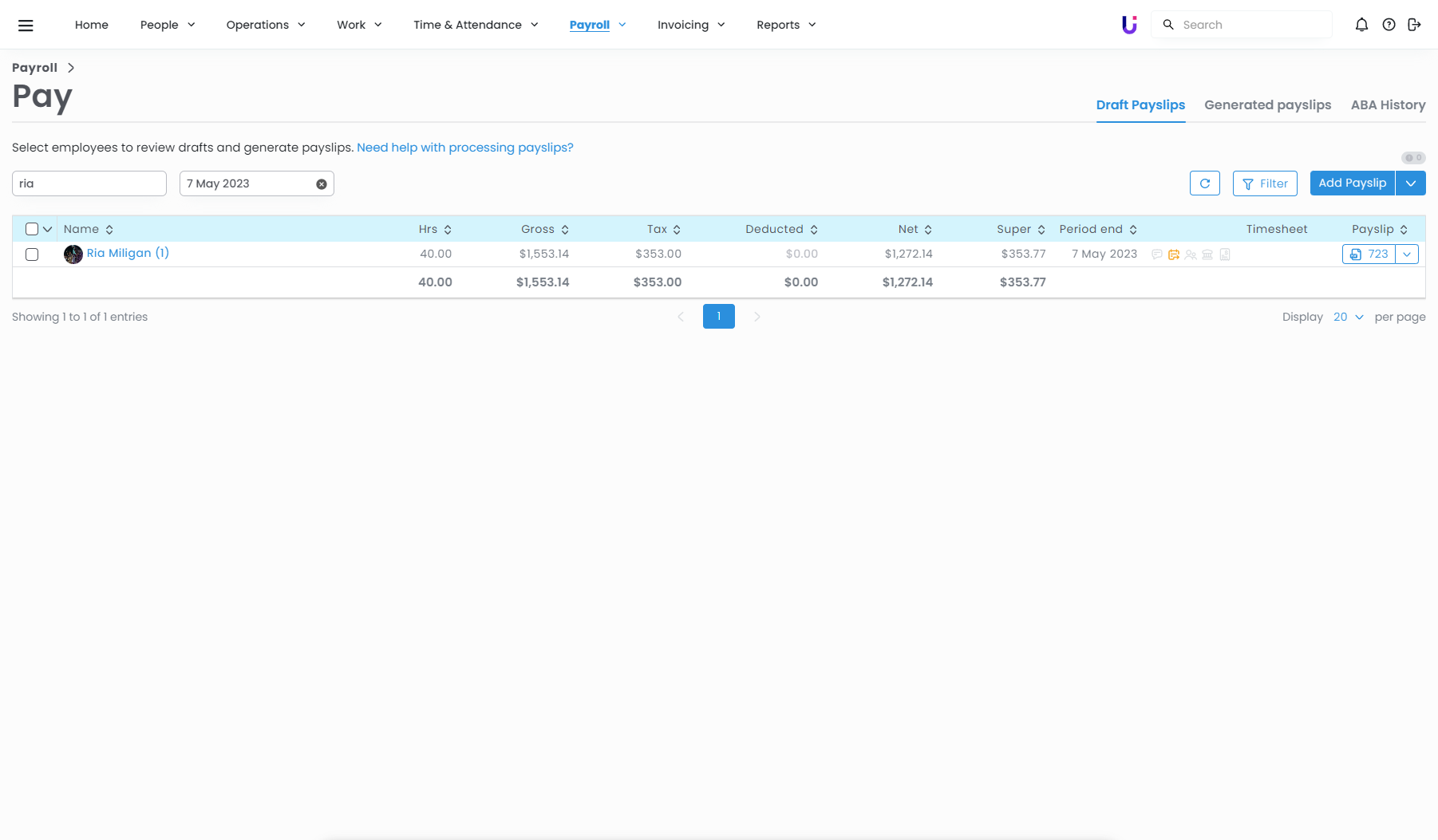
Task: Open the Time & Attendance menu
Action: [476, 25]
